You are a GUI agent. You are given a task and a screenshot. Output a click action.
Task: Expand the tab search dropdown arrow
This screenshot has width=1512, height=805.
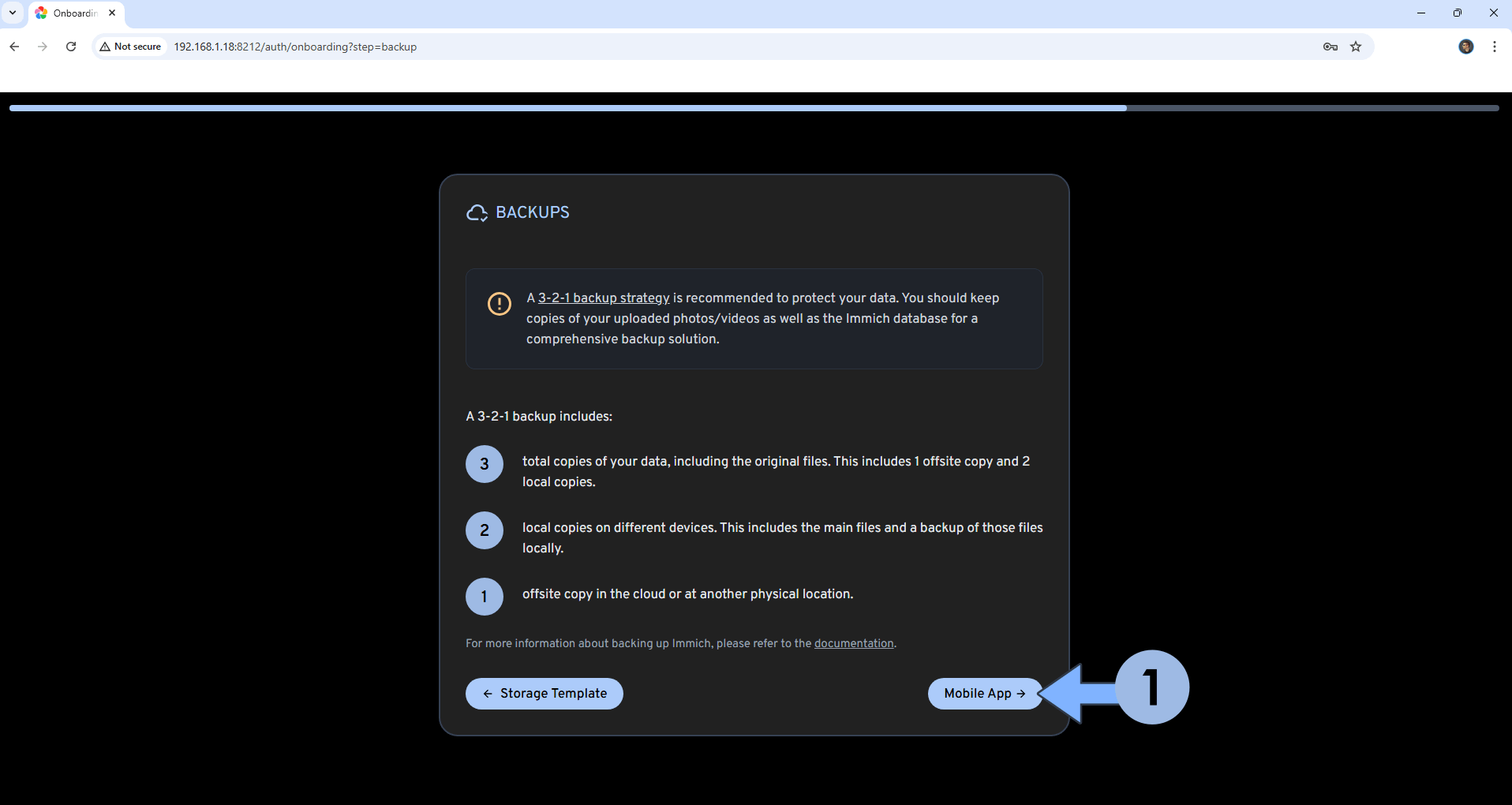(x=13, y=13)
